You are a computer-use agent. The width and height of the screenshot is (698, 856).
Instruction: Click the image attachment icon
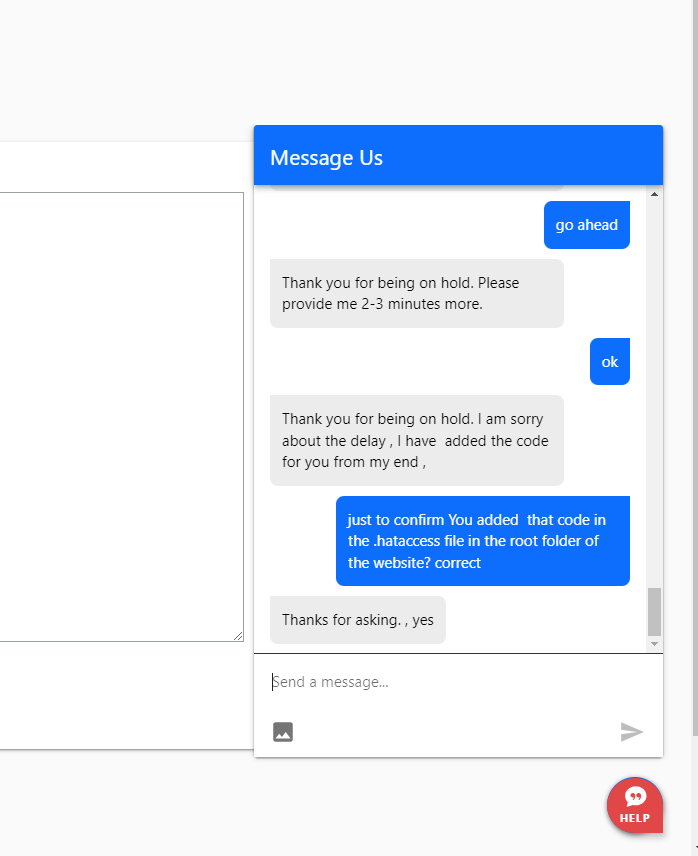283,732
